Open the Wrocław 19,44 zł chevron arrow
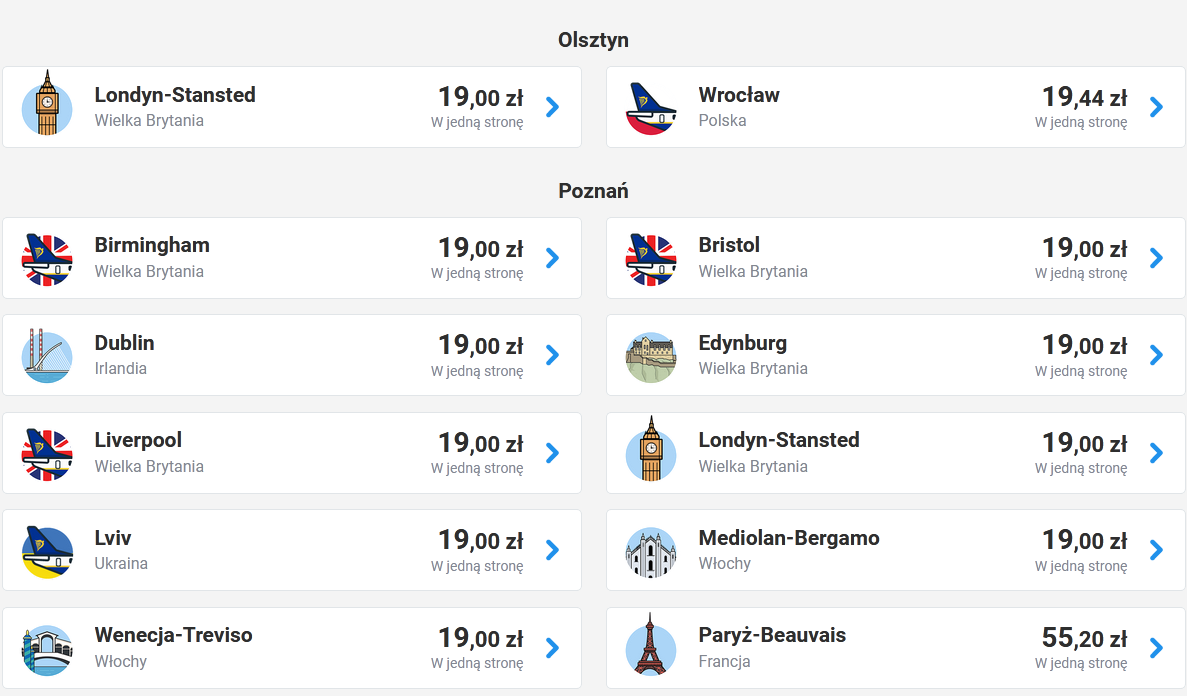Screen dimensions: 1187x696 tap(1156, 107)
